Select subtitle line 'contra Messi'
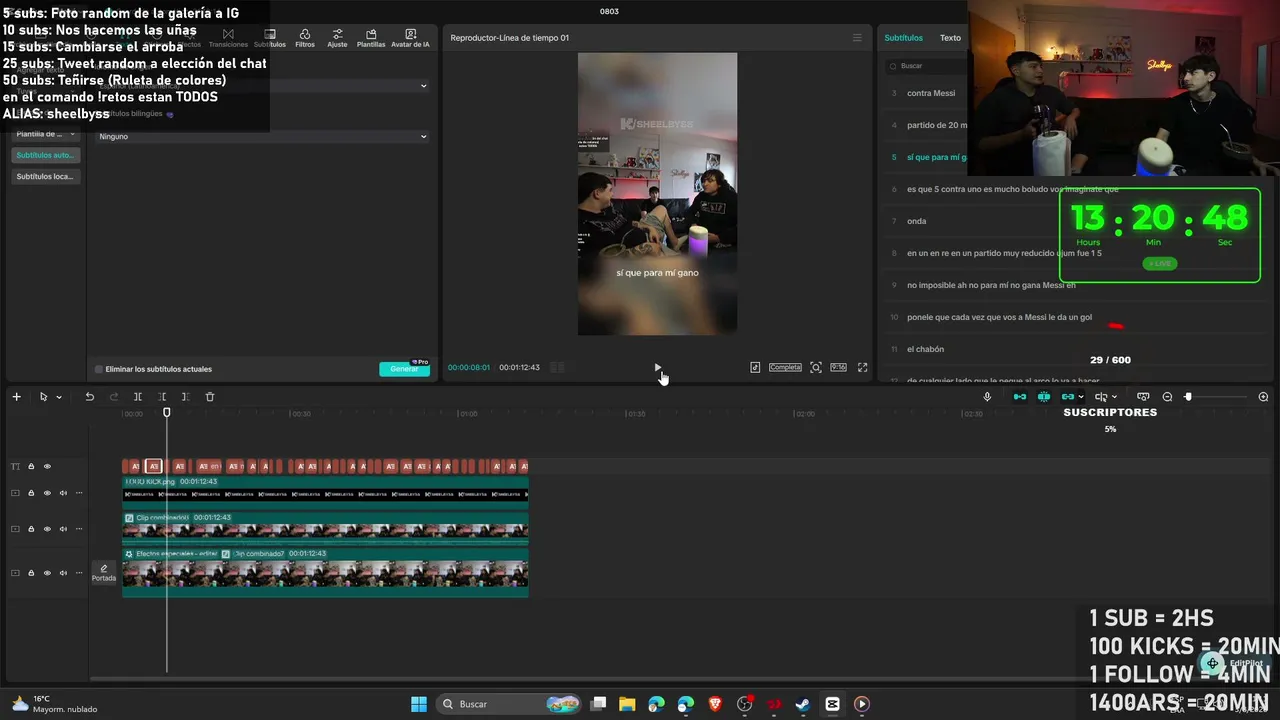 (x=931, y=93)
